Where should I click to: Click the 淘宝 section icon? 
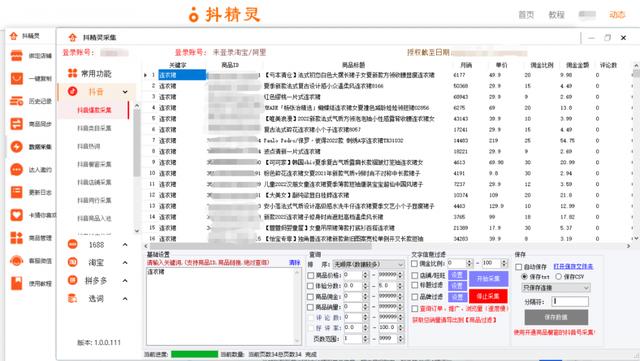point(73,262)
